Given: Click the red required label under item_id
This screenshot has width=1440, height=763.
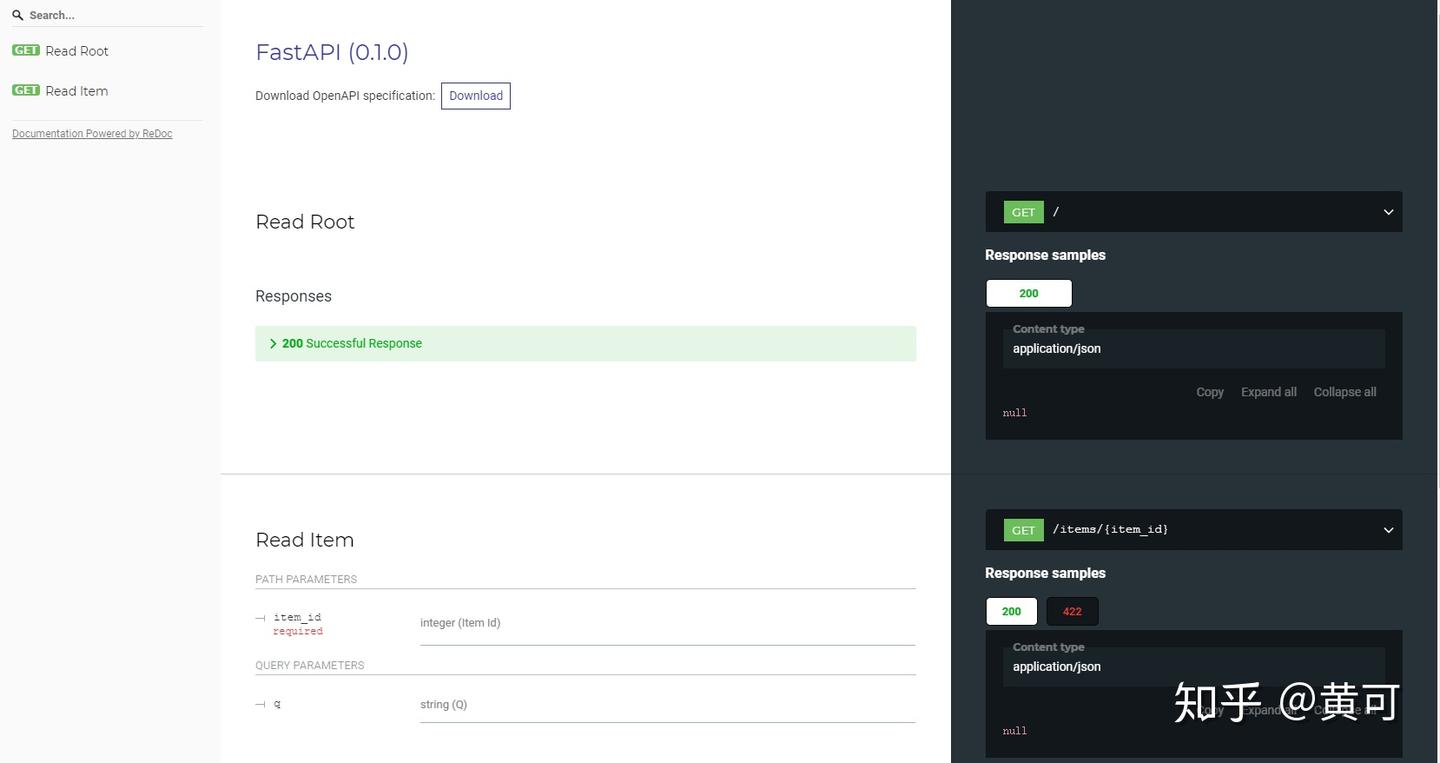Looking at the screenshot, I should click(298, 631).
